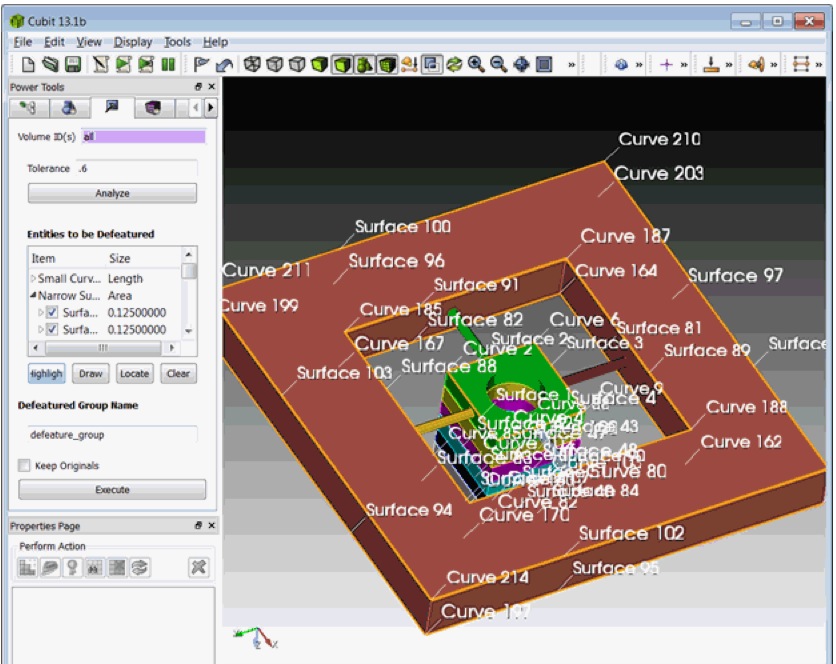836x664 pixels.
Task: Open the Display menu
Action: (133, 42)
